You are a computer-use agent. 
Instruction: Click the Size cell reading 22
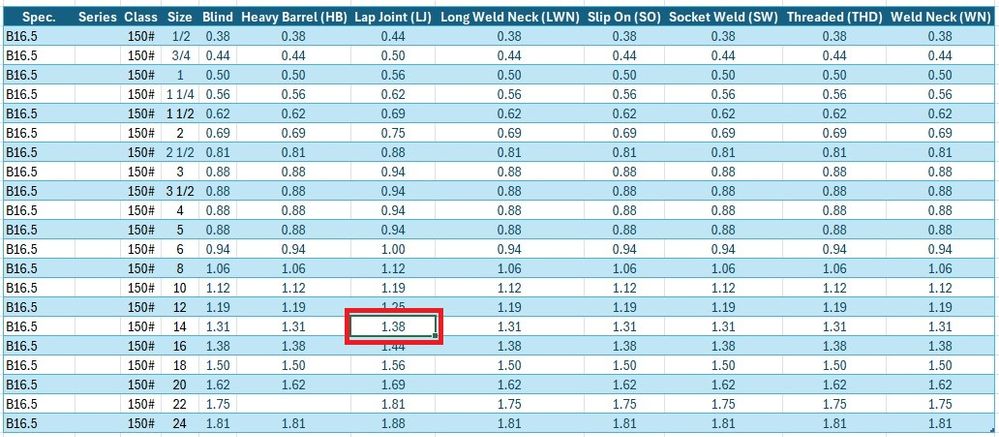(180, 404)
